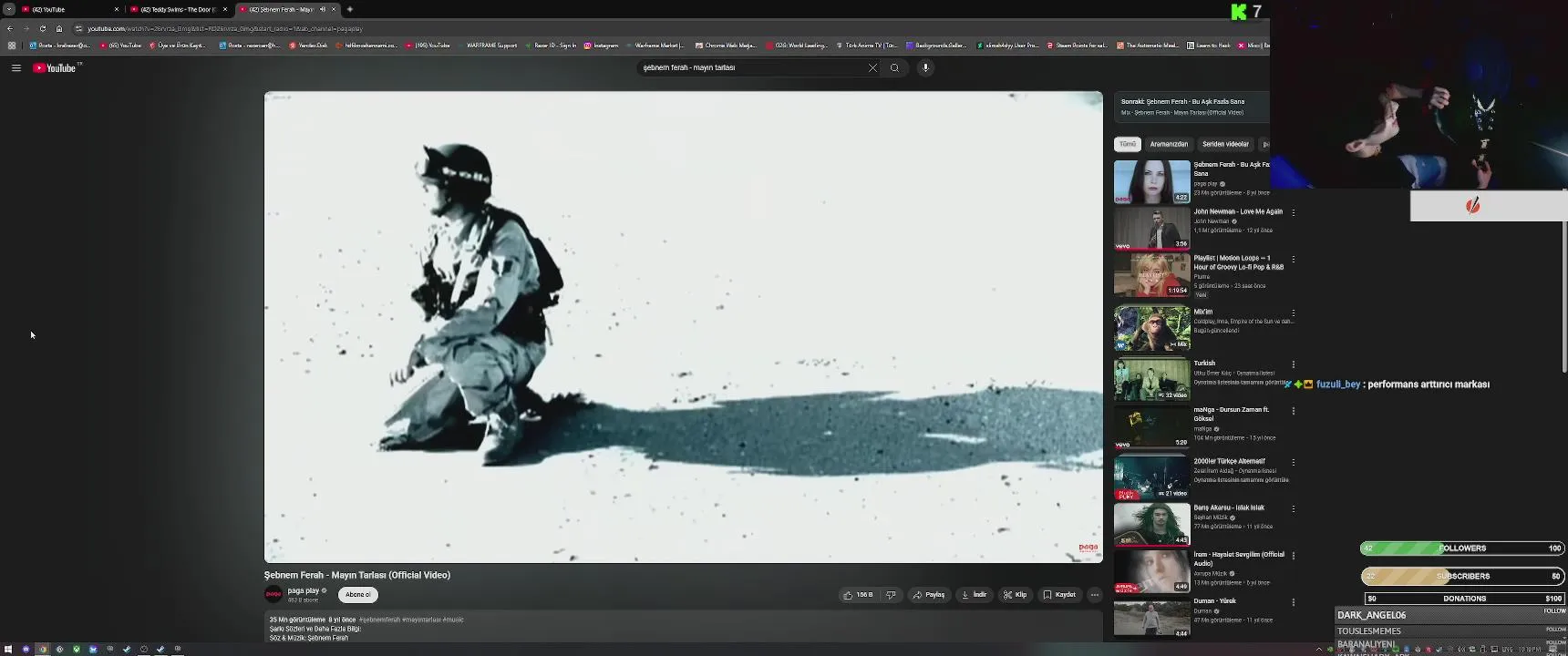Go to YouTube home via logo
Screen dimensions: 1568x656
pos(55,68)
